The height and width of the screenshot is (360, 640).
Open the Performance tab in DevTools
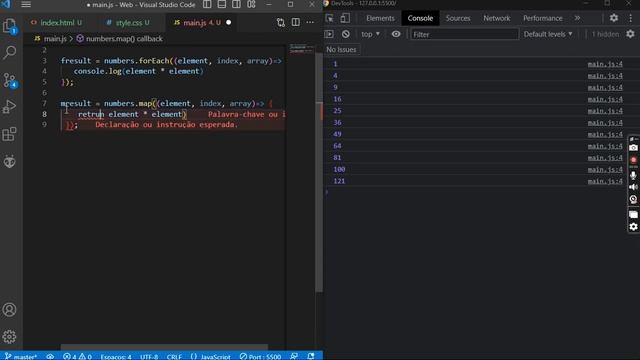tap(543, 18)
